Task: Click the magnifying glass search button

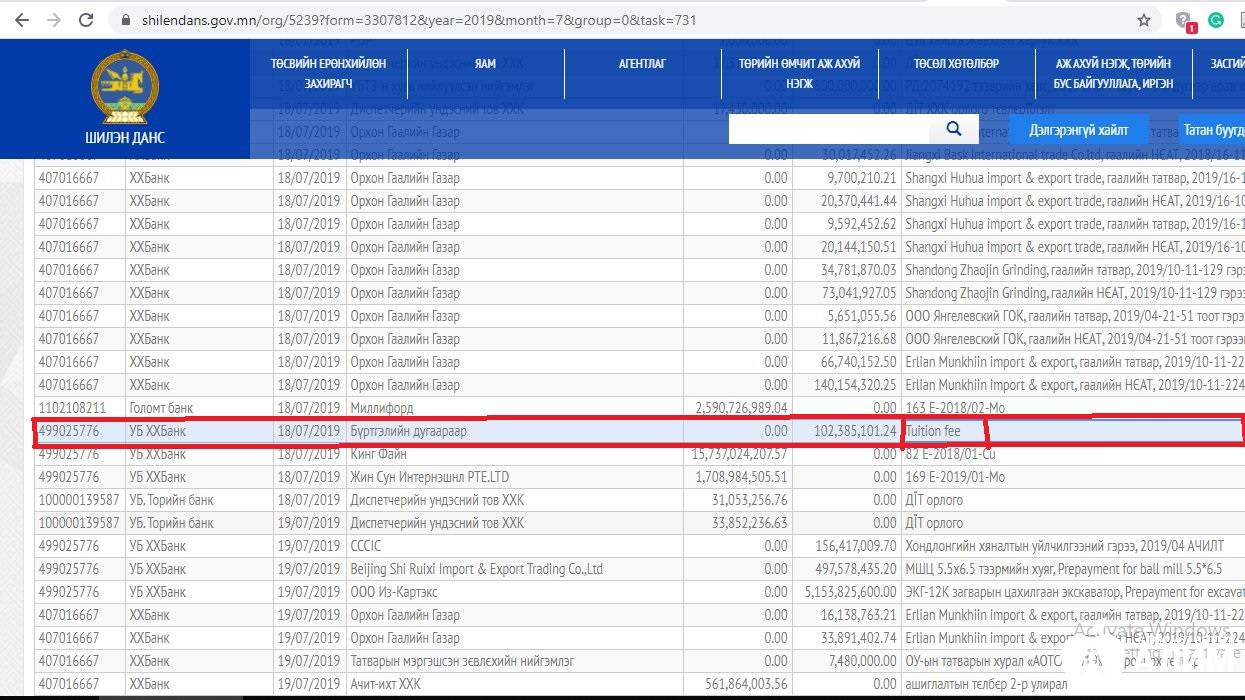Action: pos(953,129)
